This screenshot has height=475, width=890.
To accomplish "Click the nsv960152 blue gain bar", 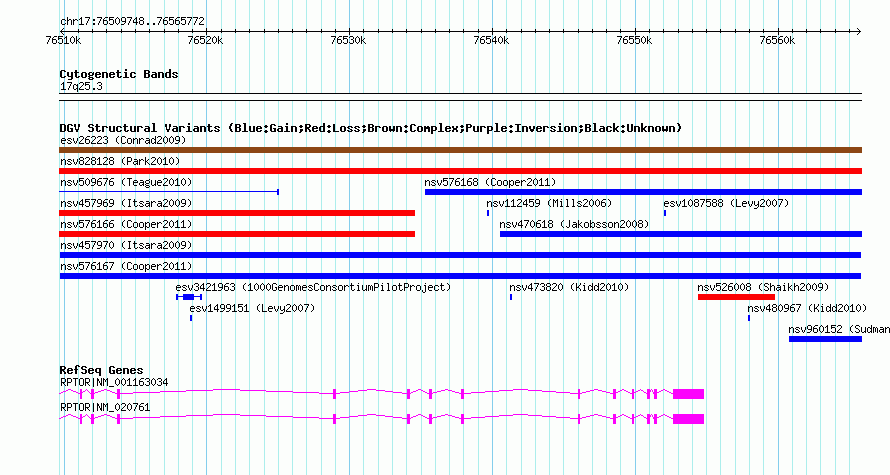I will [825, 339].
